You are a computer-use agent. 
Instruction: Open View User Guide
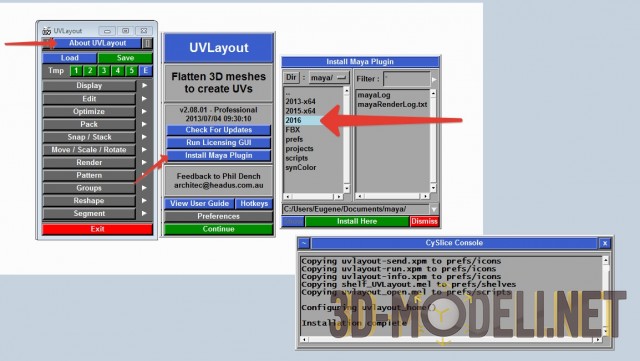coord(199,203)
